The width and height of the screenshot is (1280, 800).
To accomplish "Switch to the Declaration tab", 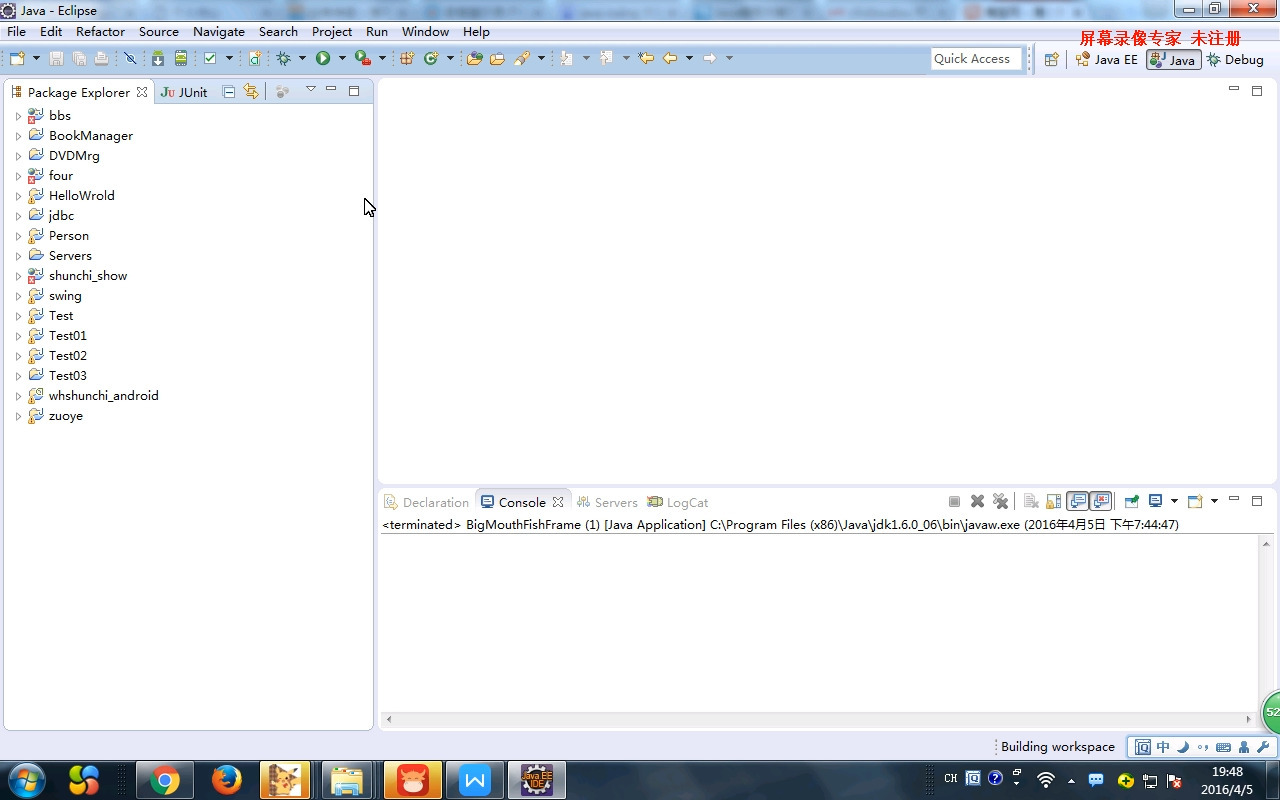I will click(427, 503).
